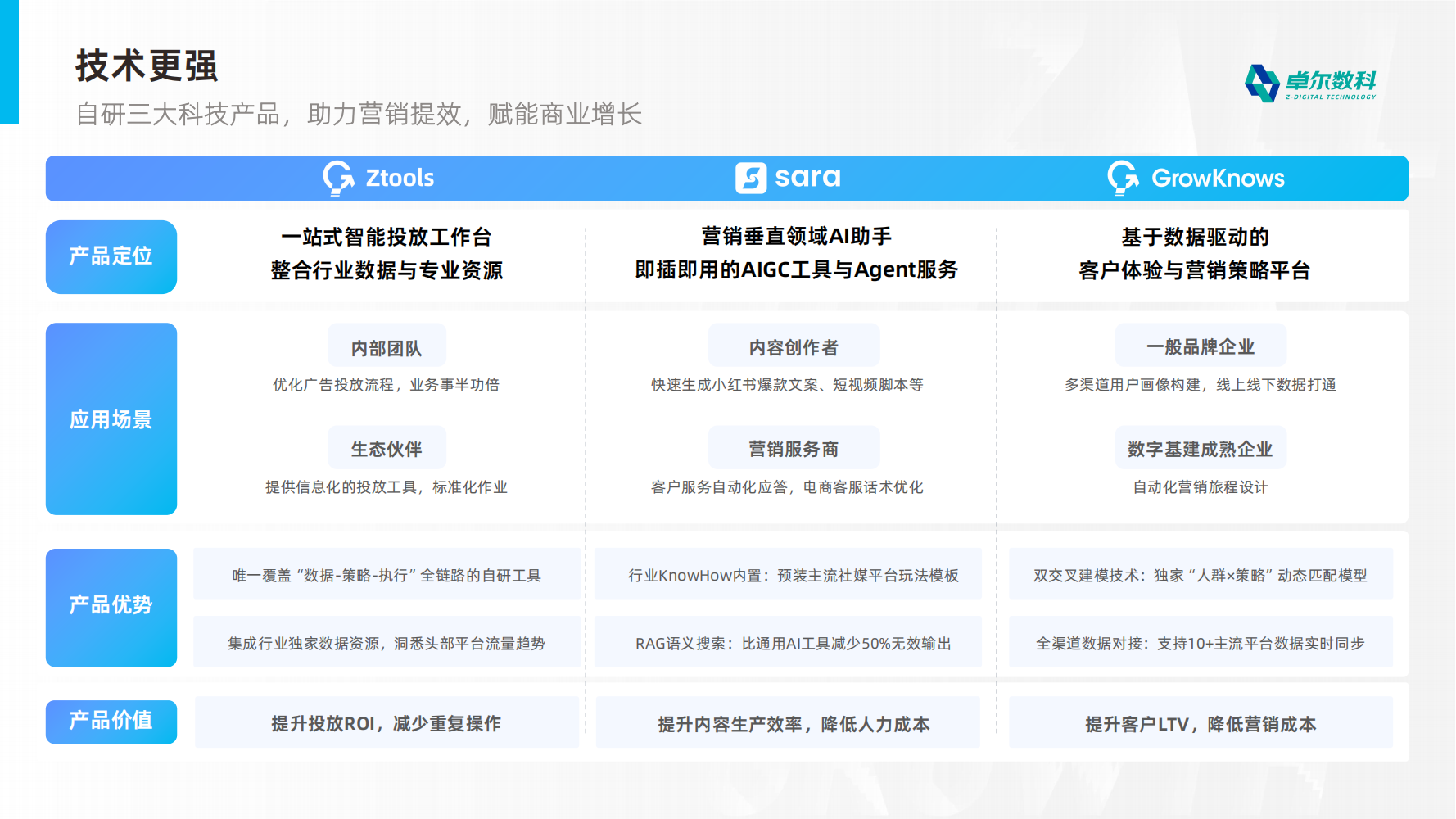Click text 多渠道用户画像构建，线上线下数据打通
This screenshot has width=1456, height=819.
(x=1201, y=385)
